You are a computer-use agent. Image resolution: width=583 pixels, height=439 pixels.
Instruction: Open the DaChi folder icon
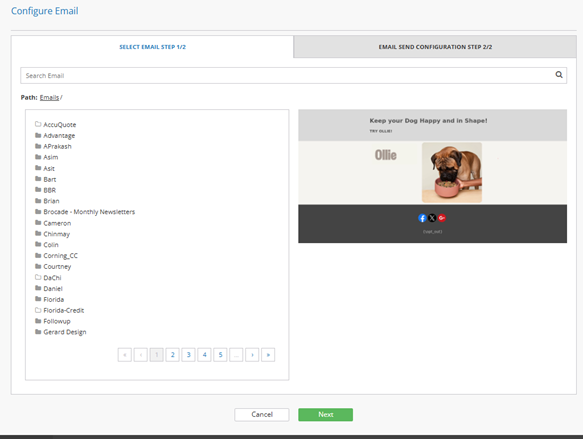(38, 277)
